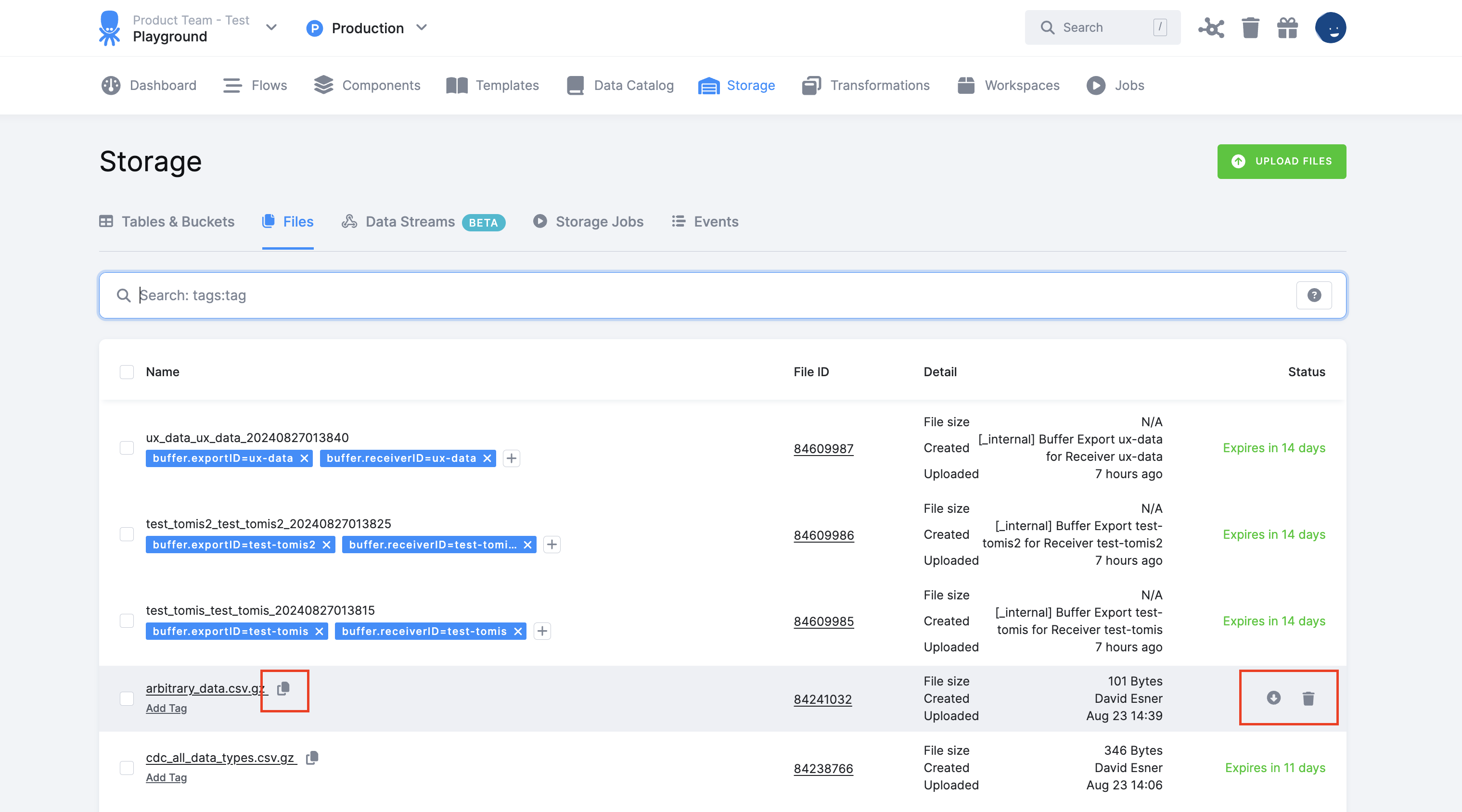
Task: Open the Events tab
Action: coord(705,221)
